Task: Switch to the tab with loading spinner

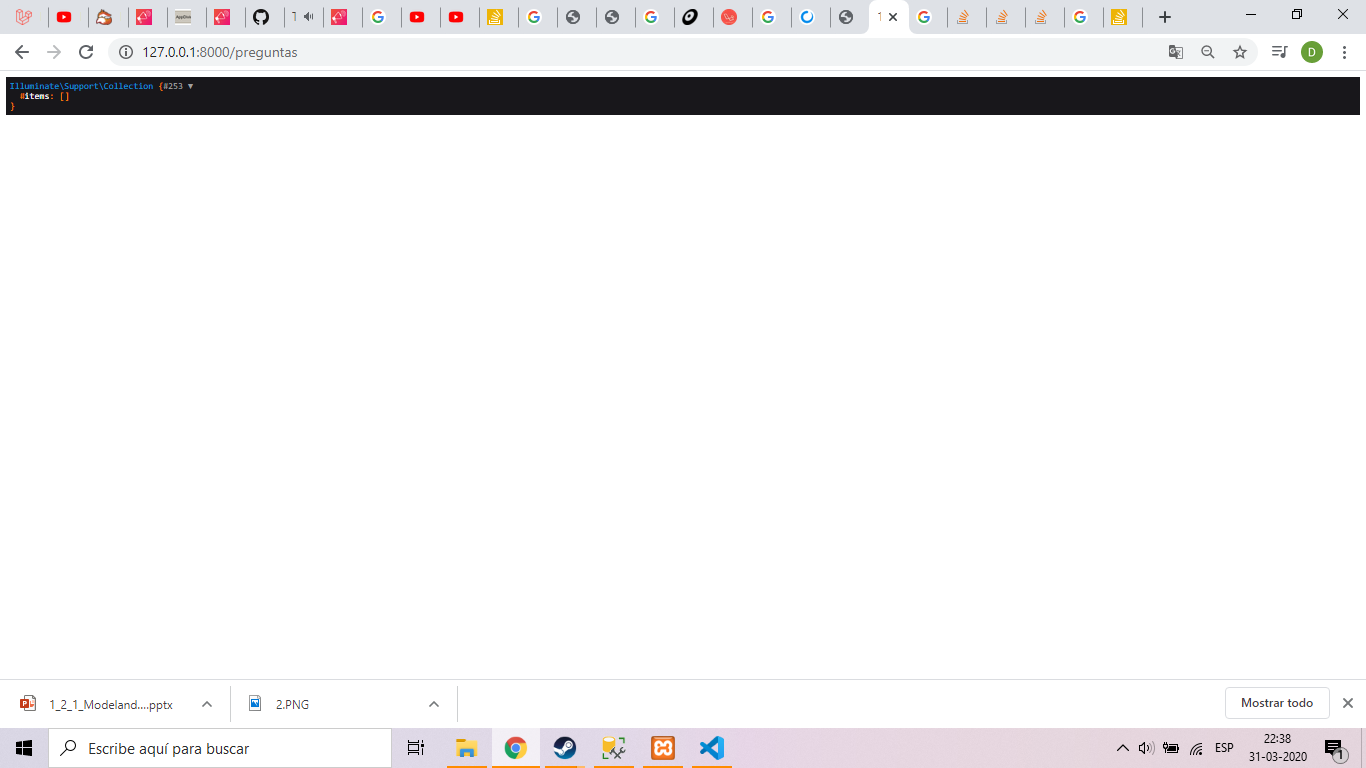Action: (807, 17)
